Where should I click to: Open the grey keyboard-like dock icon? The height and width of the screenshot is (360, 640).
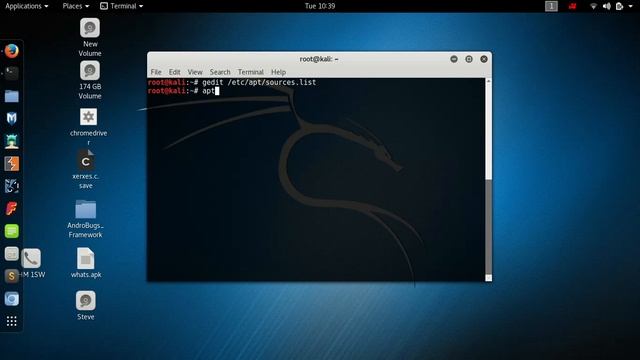[11, 254]
